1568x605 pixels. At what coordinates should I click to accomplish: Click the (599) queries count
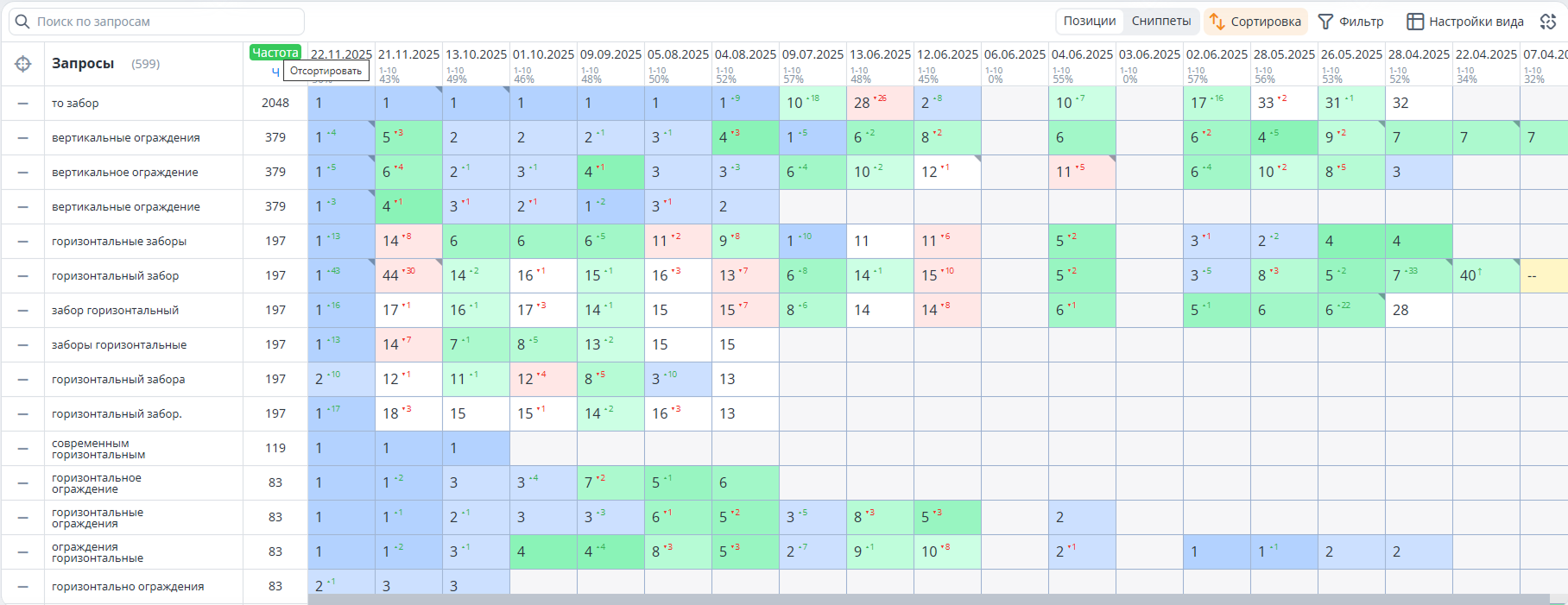pos(146,64)
